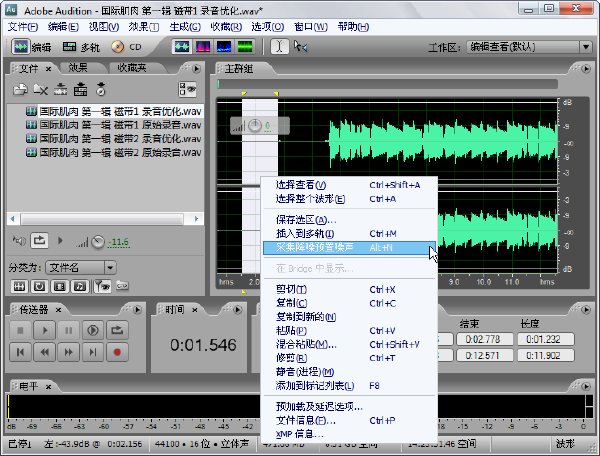
Task: Open the 文件(F) menu
Action: coord(23,27)
